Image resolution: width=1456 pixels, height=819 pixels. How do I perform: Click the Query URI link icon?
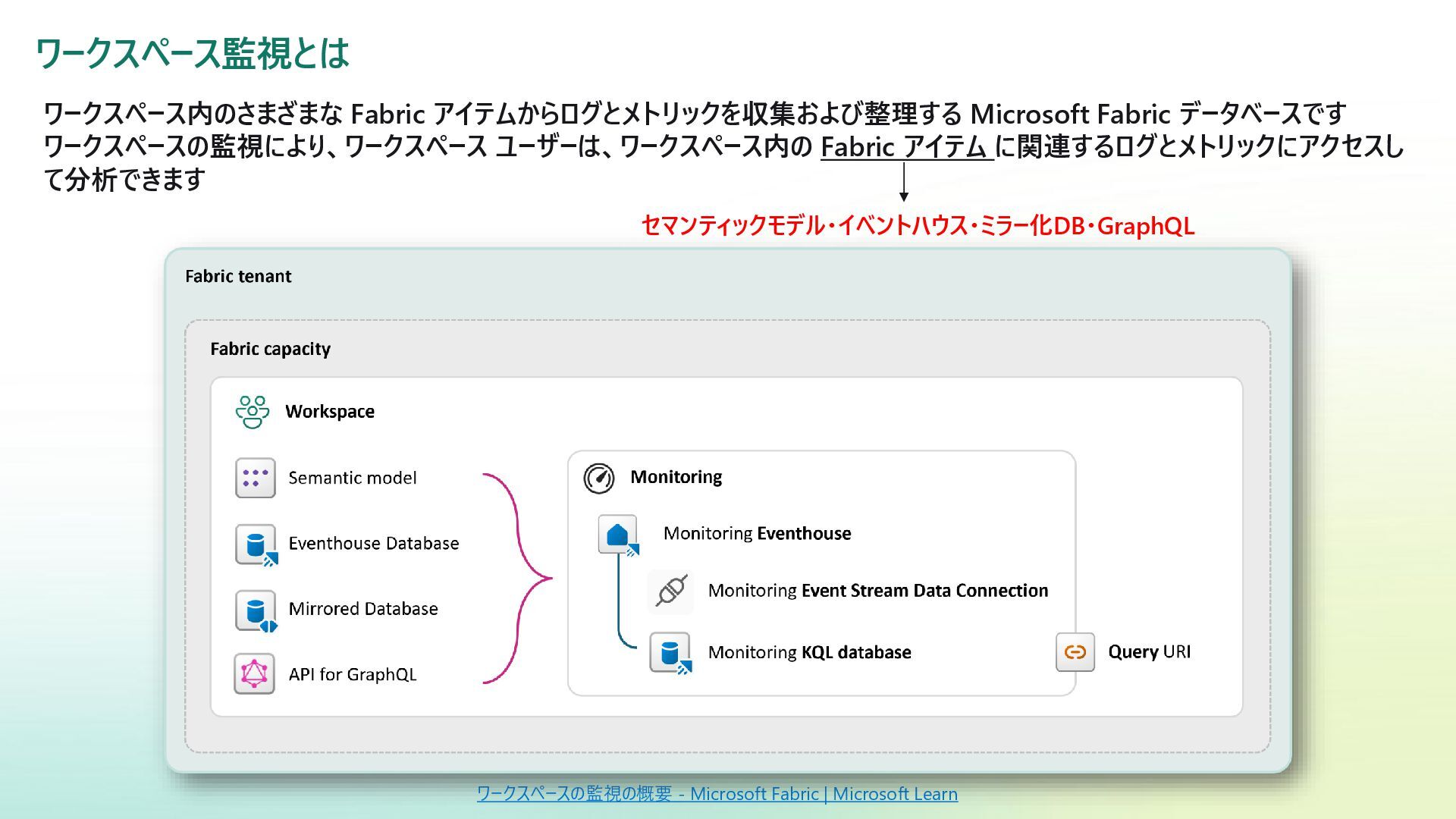[1075, 652]
